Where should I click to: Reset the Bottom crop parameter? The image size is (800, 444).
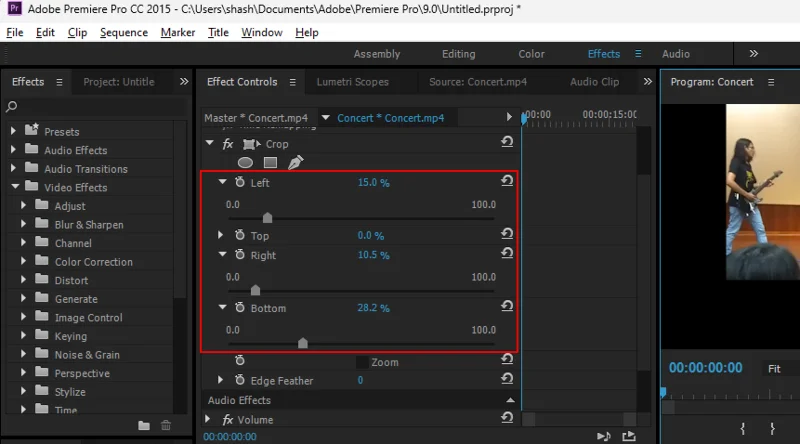click(507, 308)
